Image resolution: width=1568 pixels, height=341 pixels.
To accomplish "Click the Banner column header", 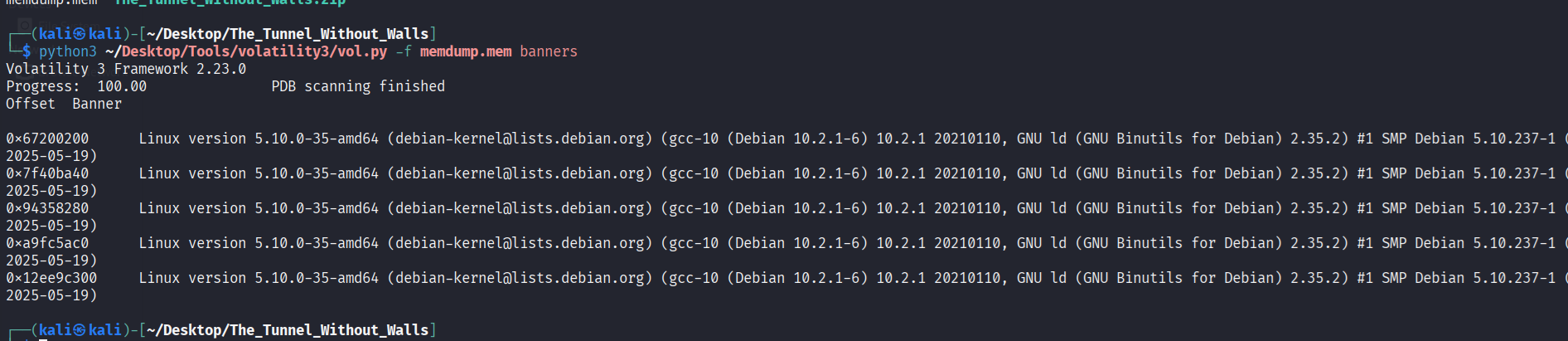I will pos(97,104).
